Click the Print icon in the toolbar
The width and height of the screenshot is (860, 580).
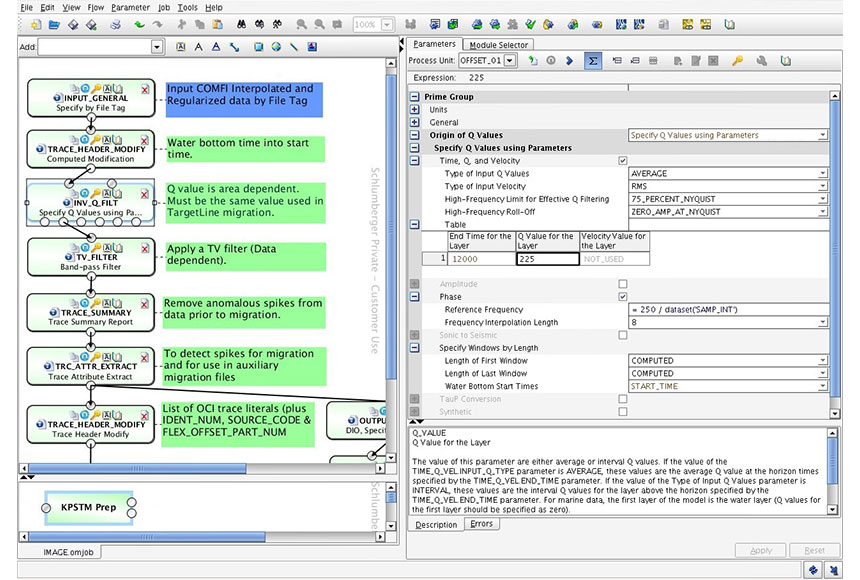pos(115,24)
